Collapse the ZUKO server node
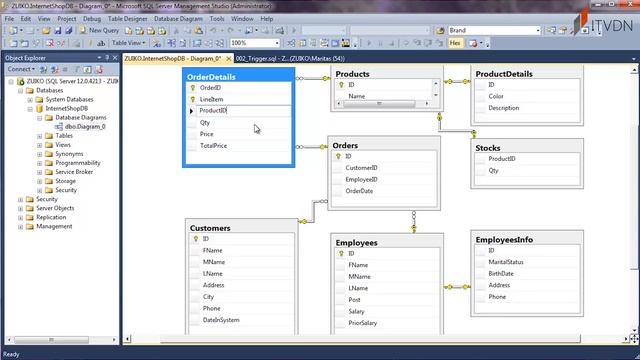Image resolution: width=640 pixels, height=360 pixels. 11,82
